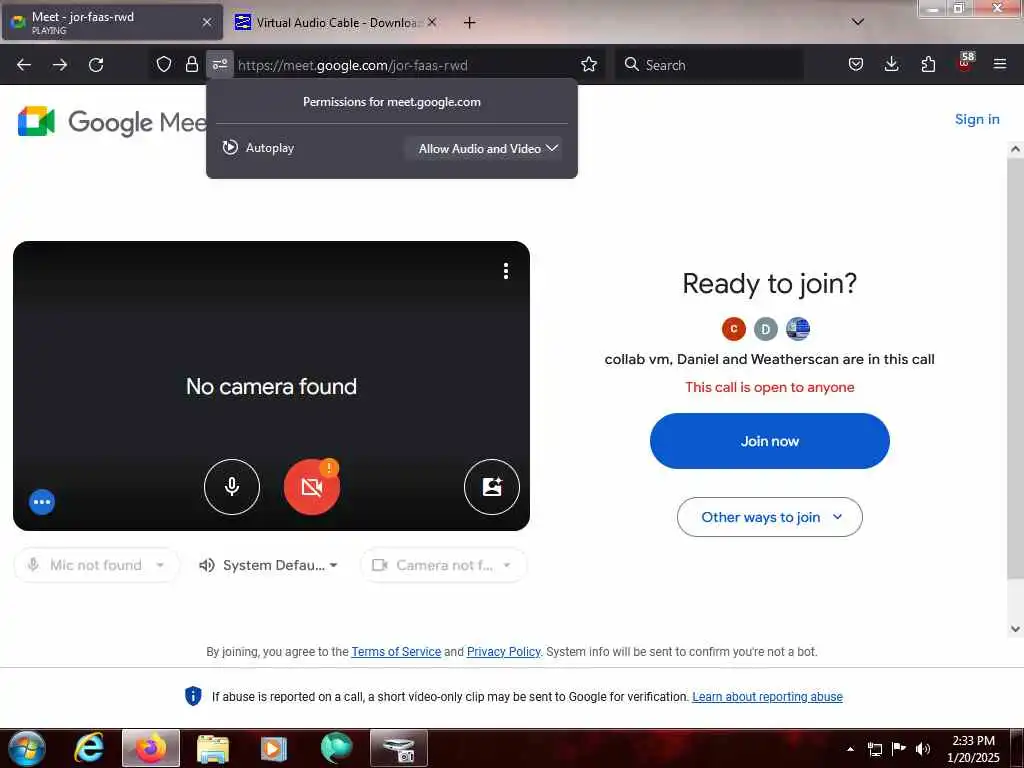Image resolution: width=1024 pixels, height=768 pixels.
Task: Go forward with the browser forward arrow
Action: coord(60,65)
